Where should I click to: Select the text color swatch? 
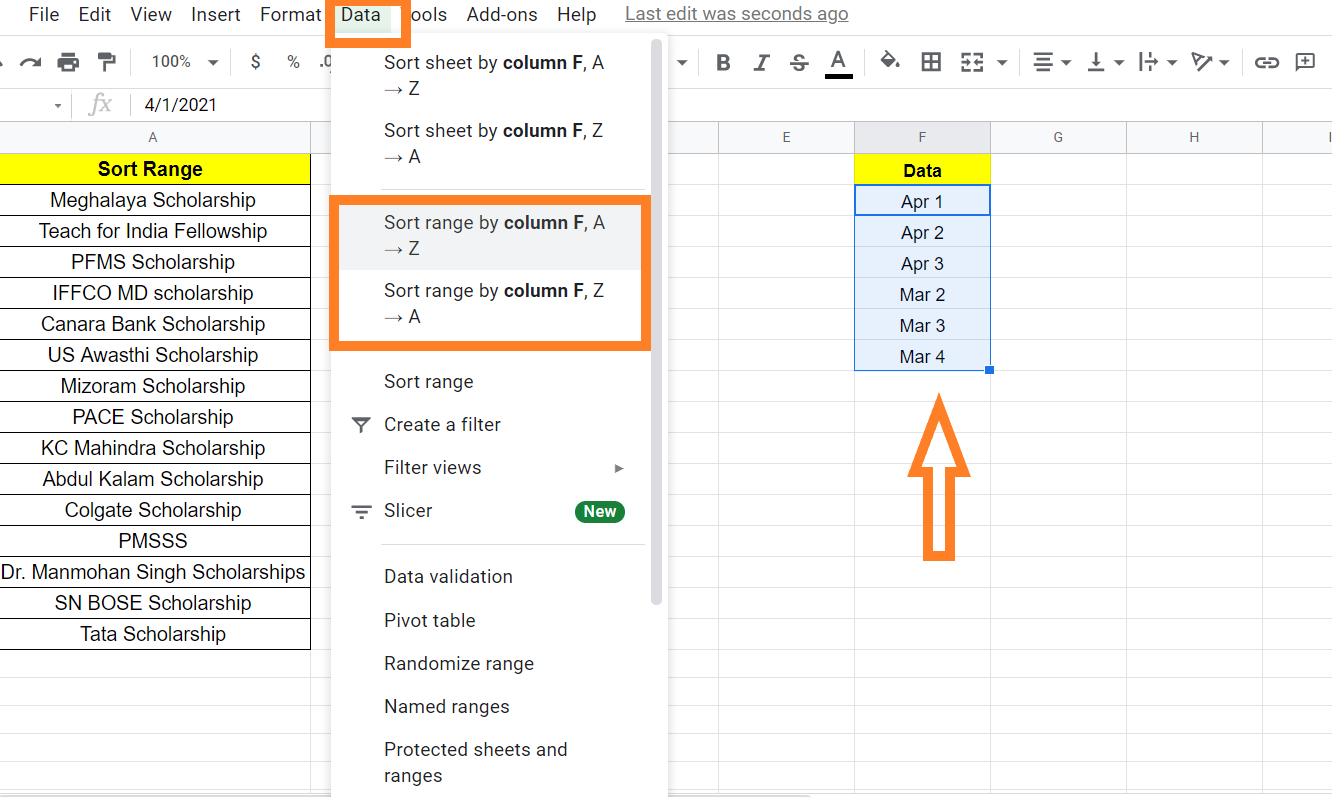pyautogui.click(x=838, y=62)
